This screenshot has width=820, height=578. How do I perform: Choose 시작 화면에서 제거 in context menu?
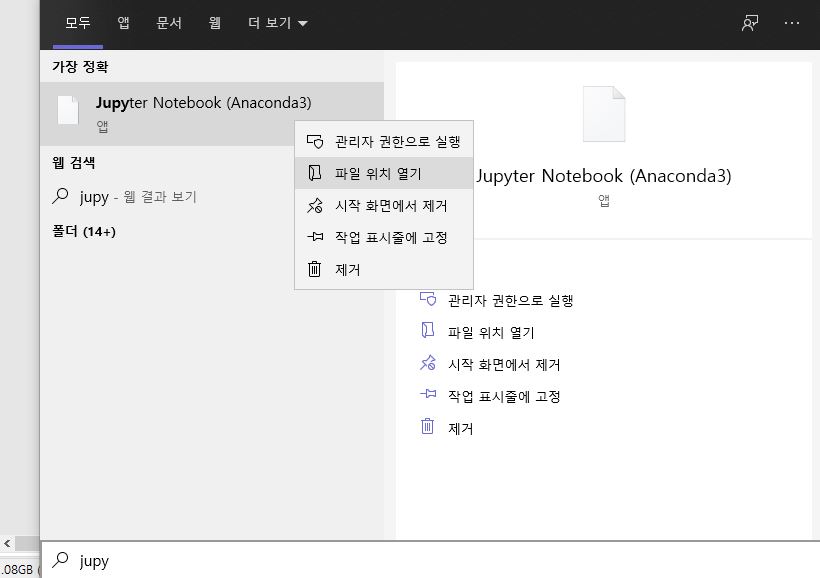click(384, 206)
